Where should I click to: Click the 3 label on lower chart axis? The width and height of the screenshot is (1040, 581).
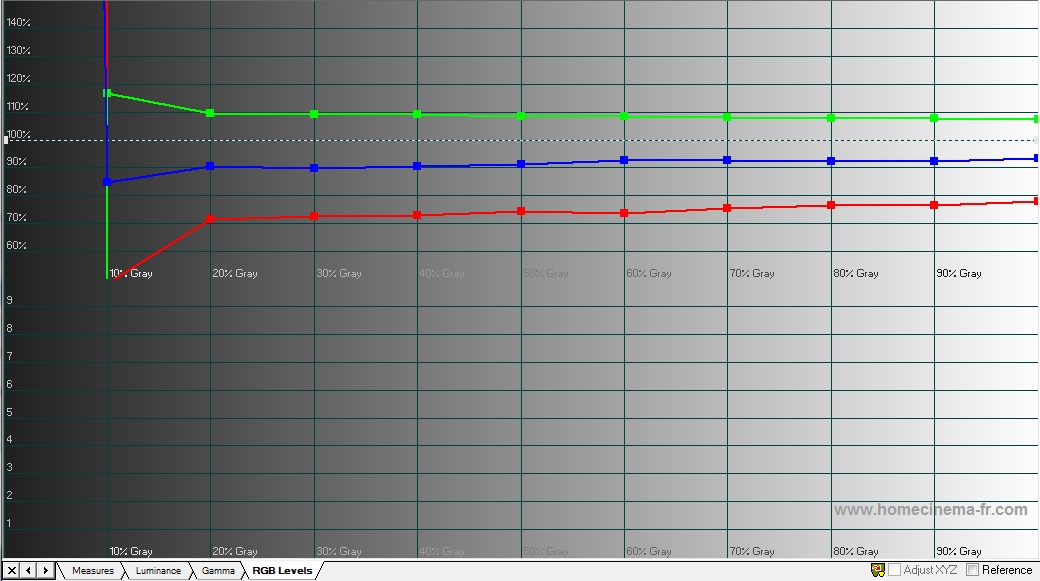point(9,468)
